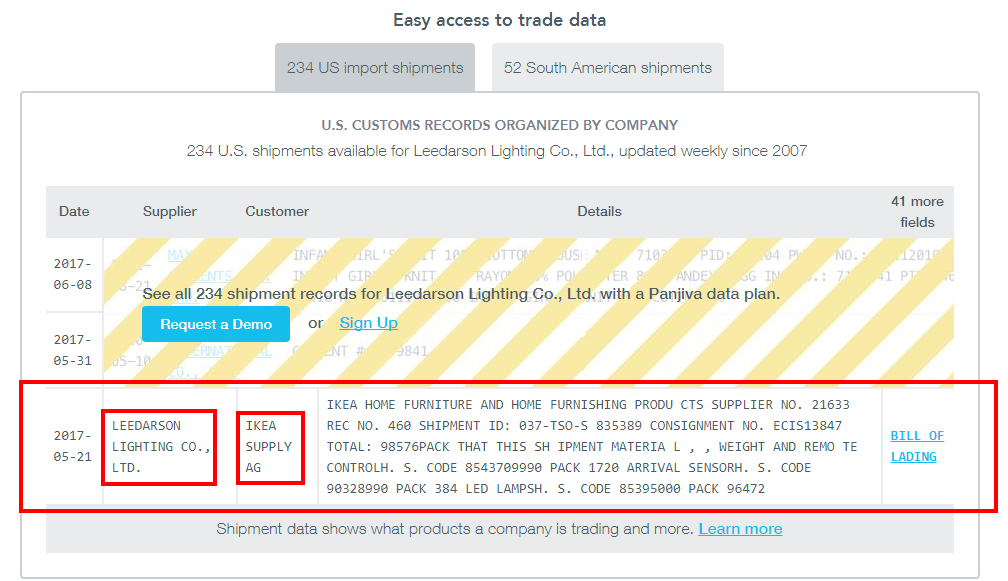Select the Leedarson Lighting Co., Ltd. supplier cell

click(160, 446)
